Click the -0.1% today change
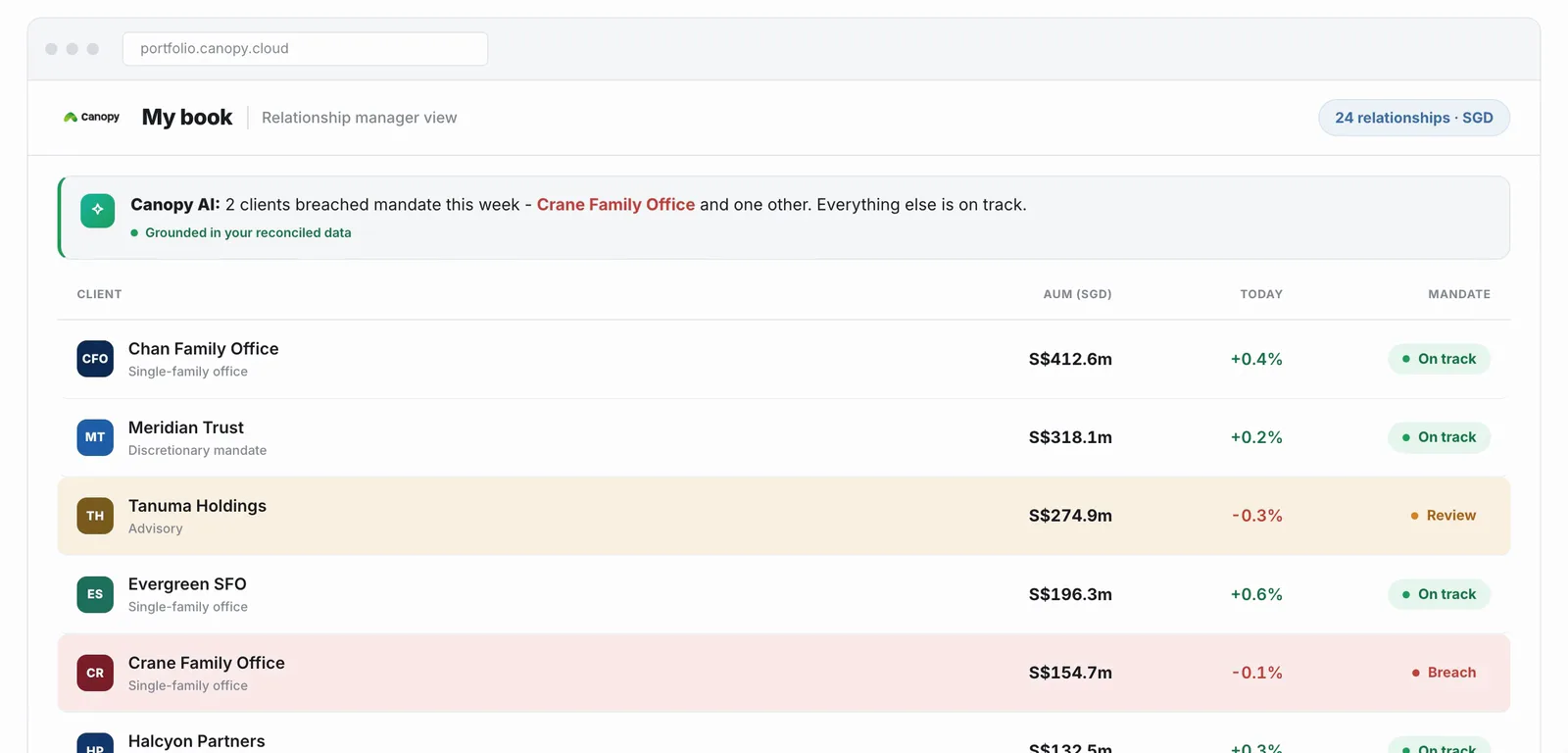This screenshot has height=753, width=1568. pyautogui.click(x=1257, y=673)
